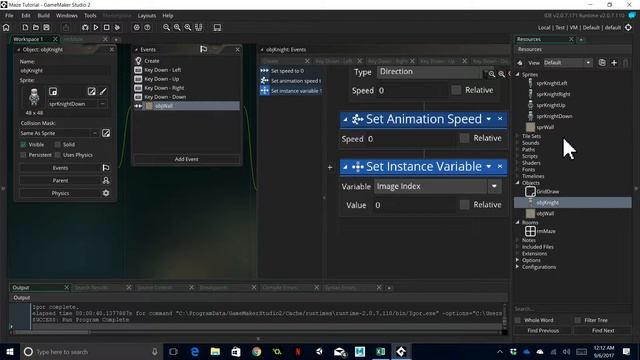Open Game Options gear in toolbar
Image resolution: width=640 pixels, height=360 pixels.
point(136,27)
